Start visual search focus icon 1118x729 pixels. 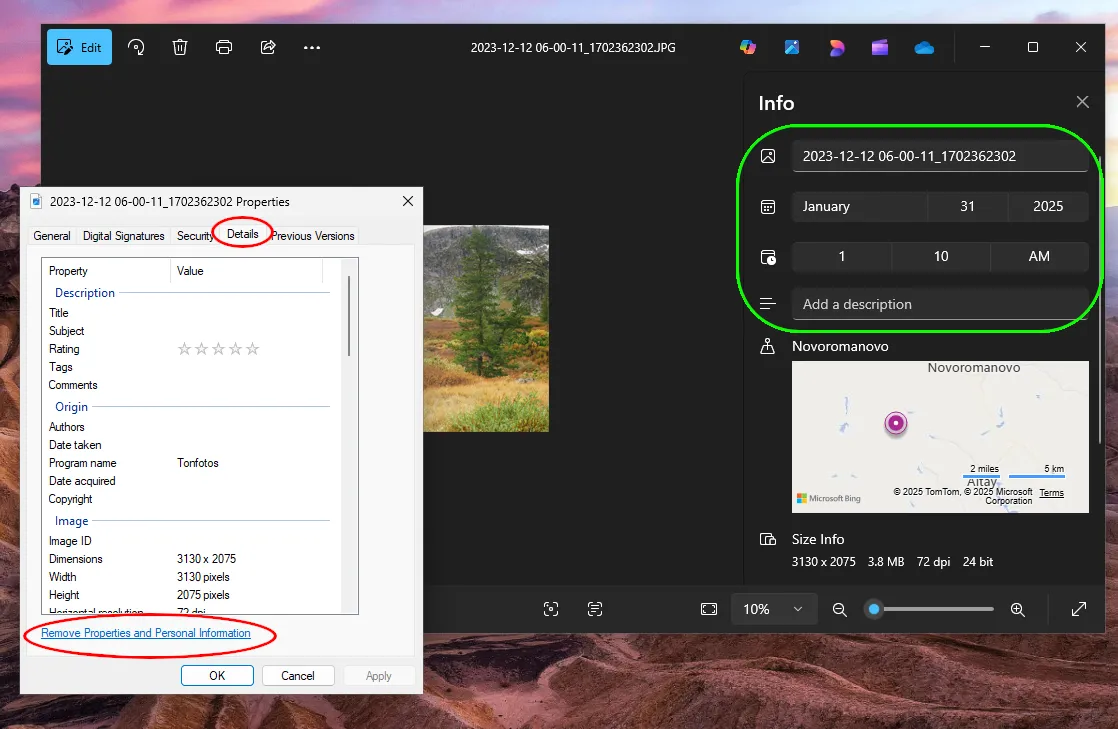[550, 609]
